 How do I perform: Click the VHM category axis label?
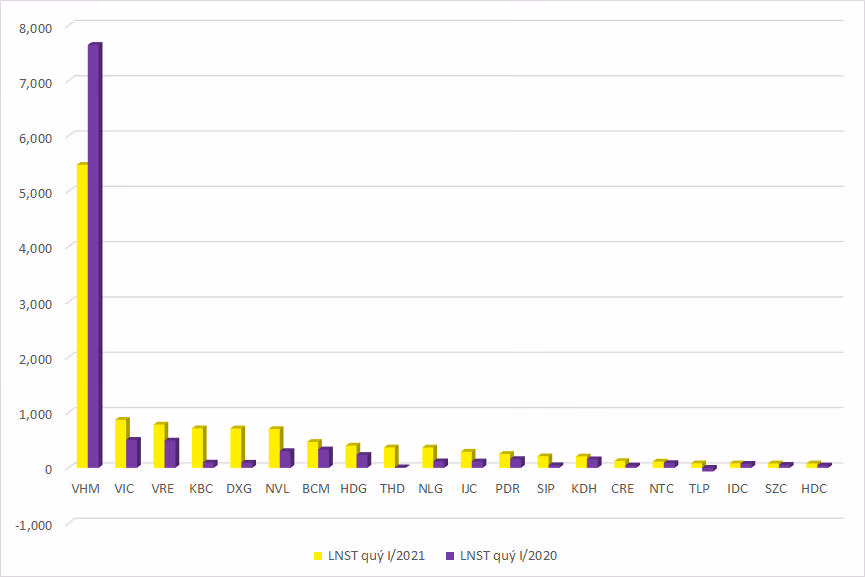(86, 489)
